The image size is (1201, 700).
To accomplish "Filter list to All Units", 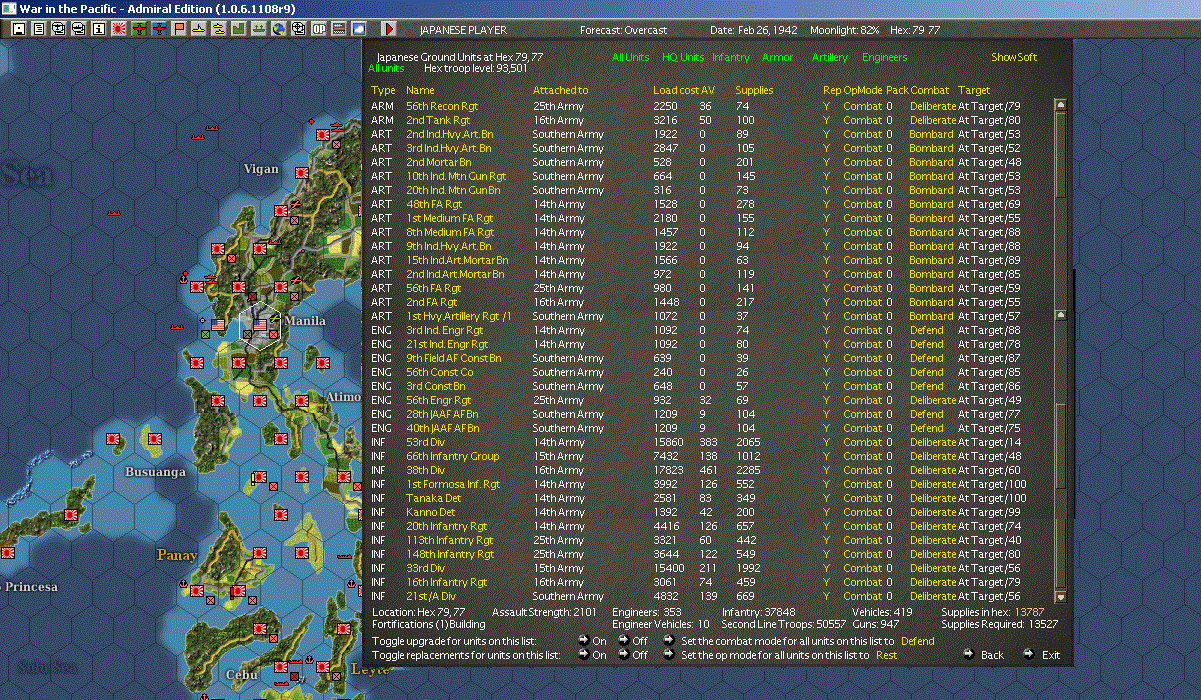I will point(631,57).
